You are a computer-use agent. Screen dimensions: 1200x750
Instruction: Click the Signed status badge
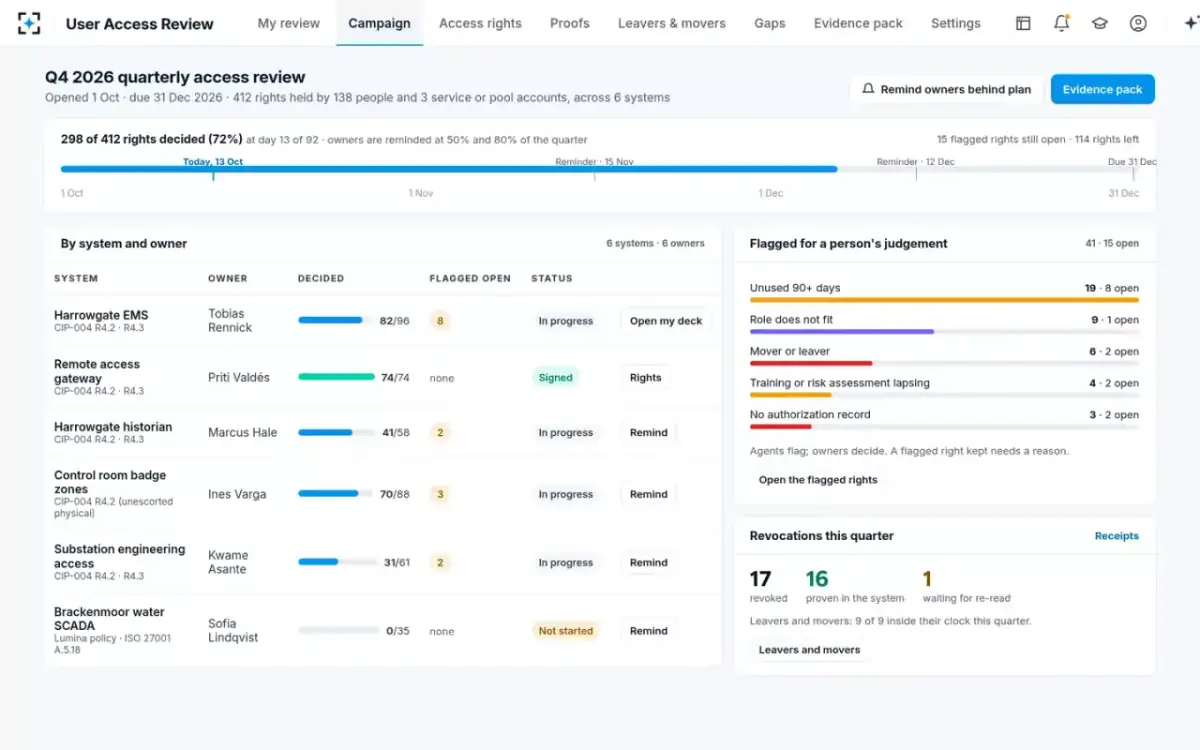(x=555, y=377)
